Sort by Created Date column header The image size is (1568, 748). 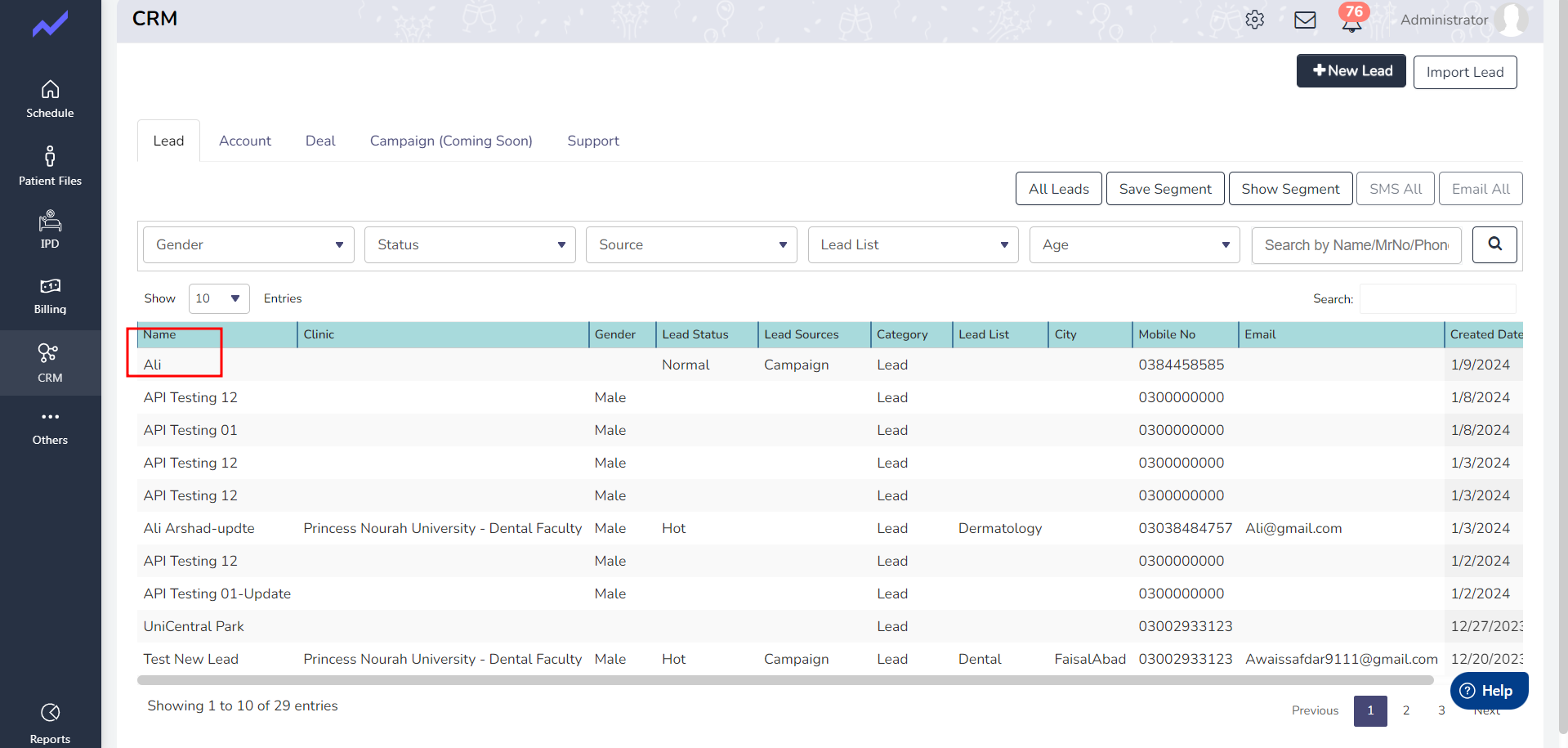[1484, 334]
